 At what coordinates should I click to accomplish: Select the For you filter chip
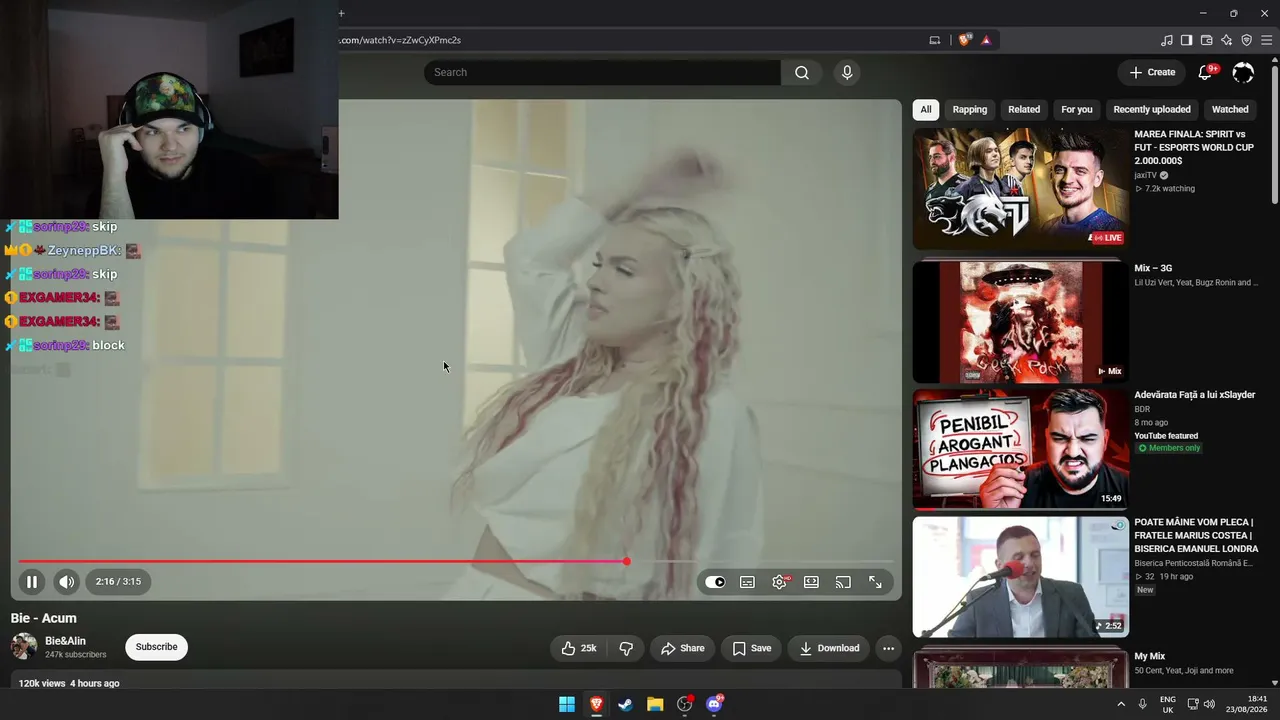click(1077, 109)
